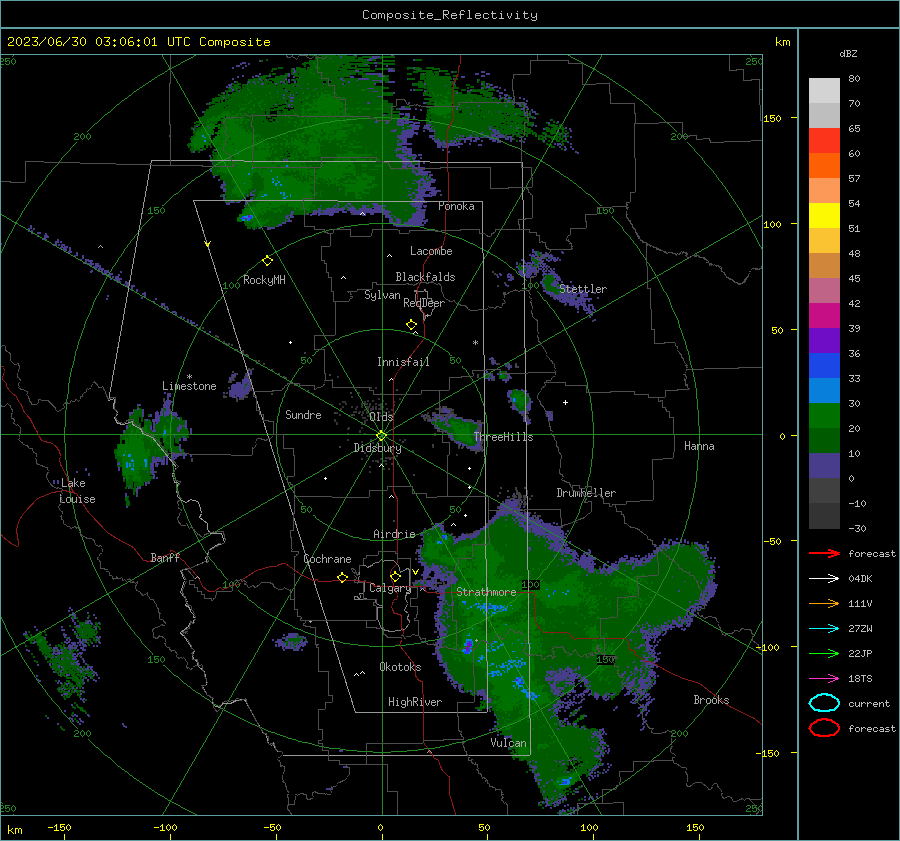Screen dimensions: 900x841
Task: Click the RockyMH label
Action: [264, 280]
